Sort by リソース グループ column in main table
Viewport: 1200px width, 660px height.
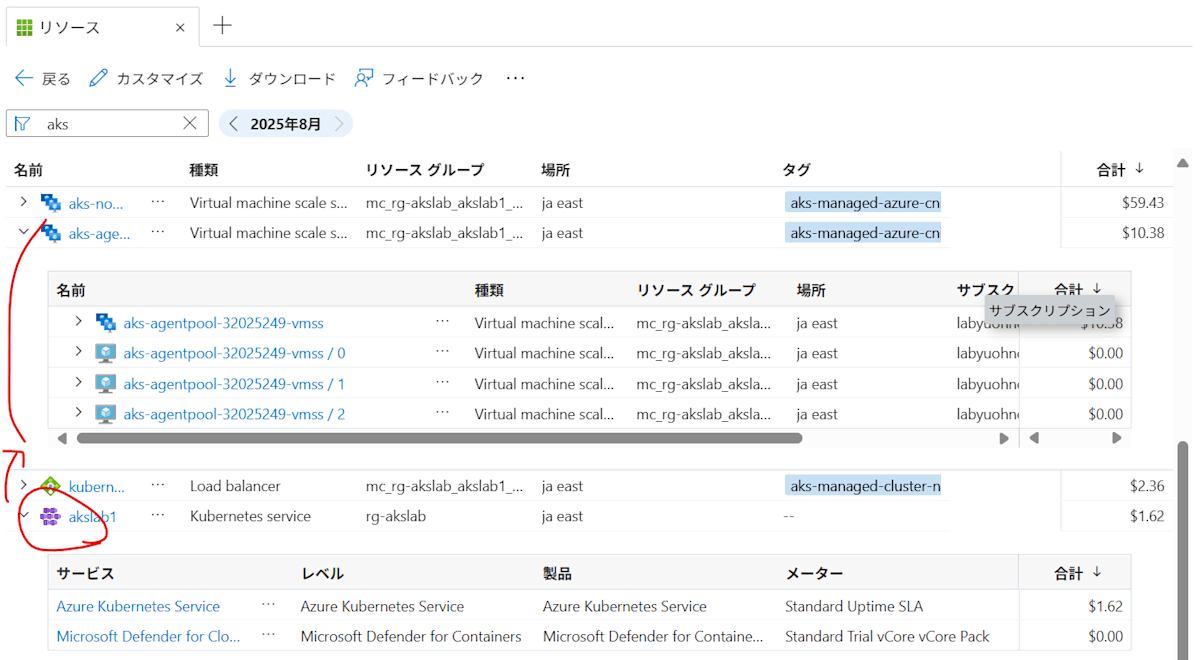tap(425, 170)
